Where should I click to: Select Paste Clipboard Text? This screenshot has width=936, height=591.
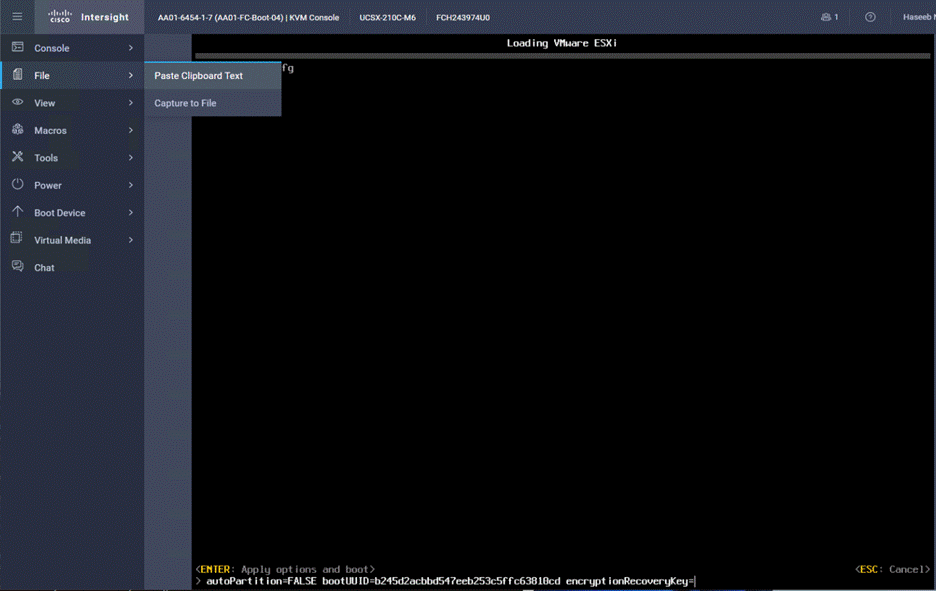pos(198,75)
